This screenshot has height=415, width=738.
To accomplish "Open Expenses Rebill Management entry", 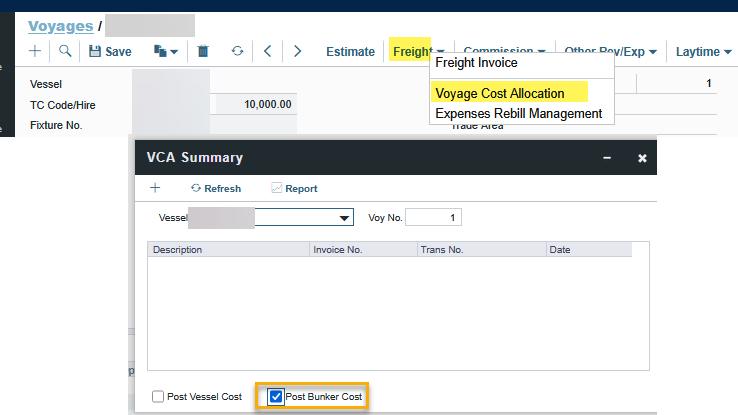I will [518, 113].
